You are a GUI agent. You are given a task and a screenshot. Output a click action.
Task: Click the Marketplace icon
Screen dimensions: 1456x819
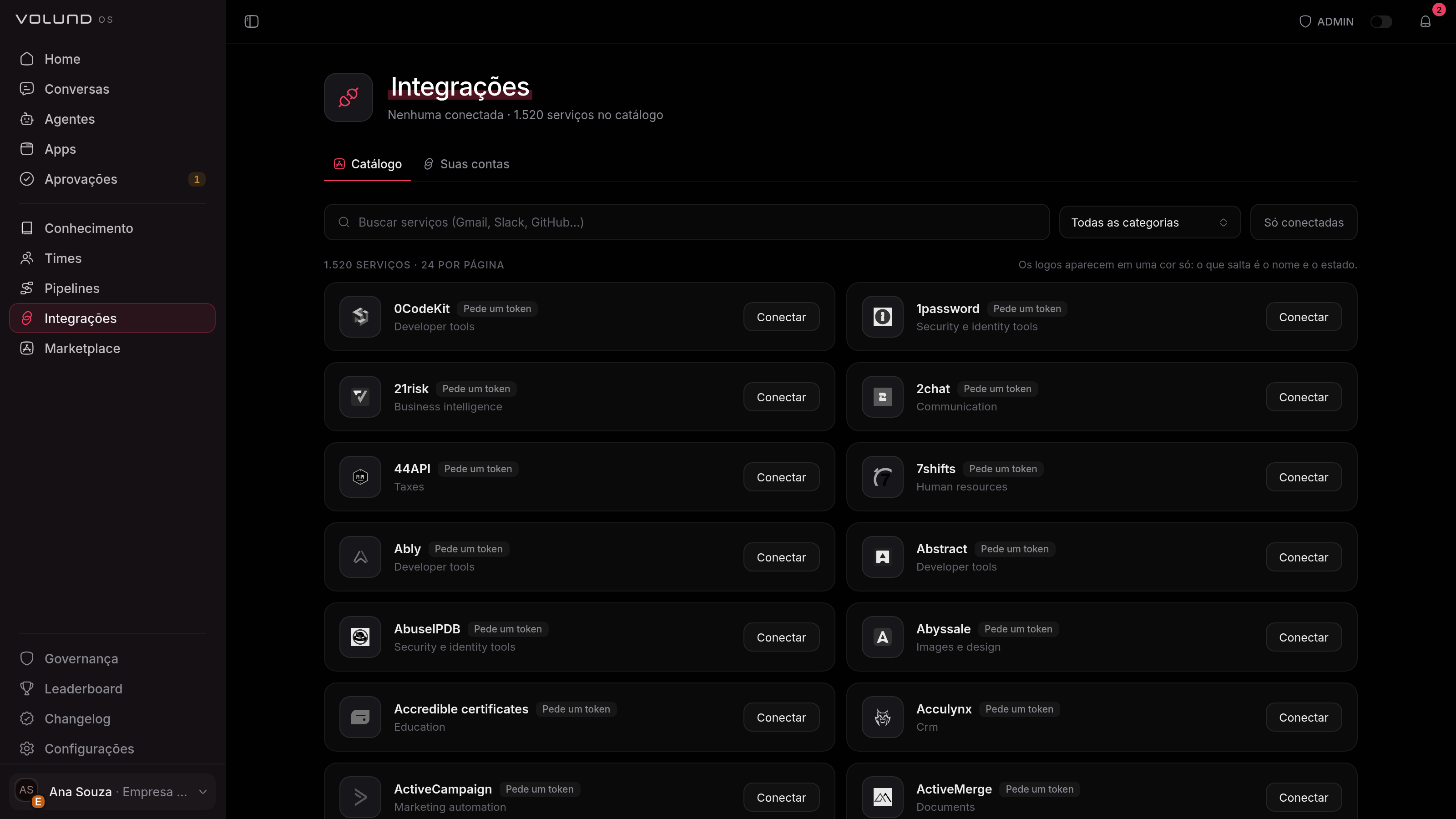point(26,348)
